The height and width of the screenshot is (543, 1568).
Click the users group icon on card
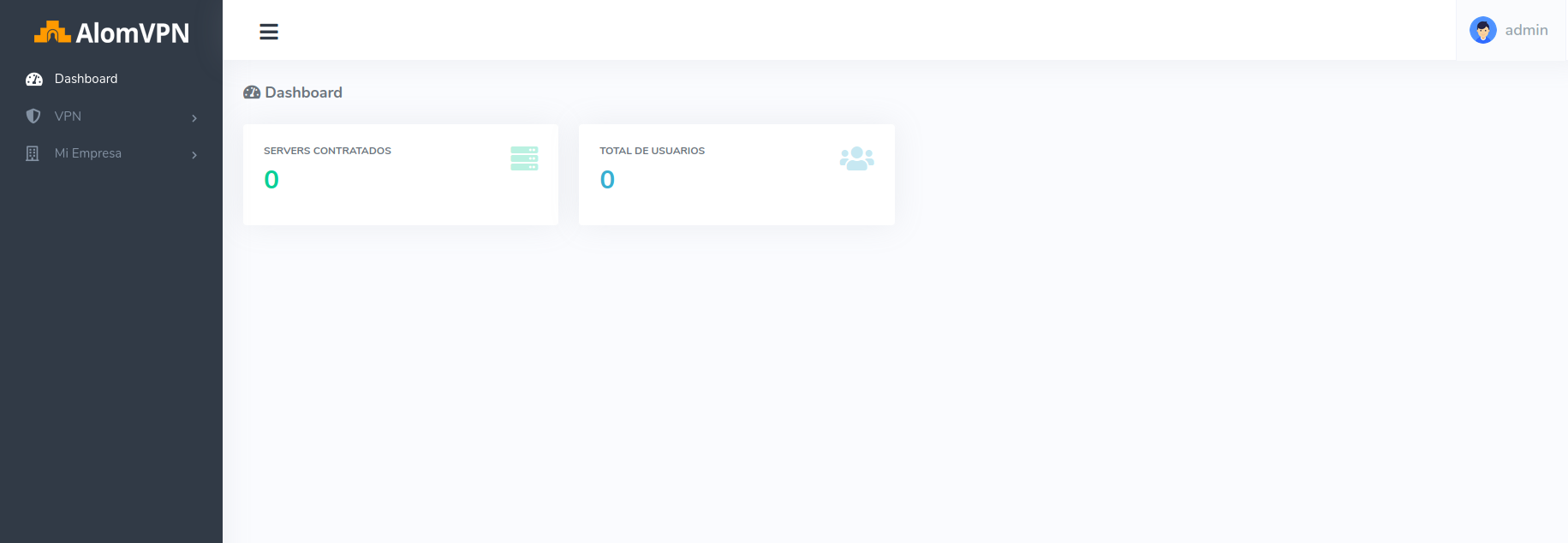click(x=856, y=158)
